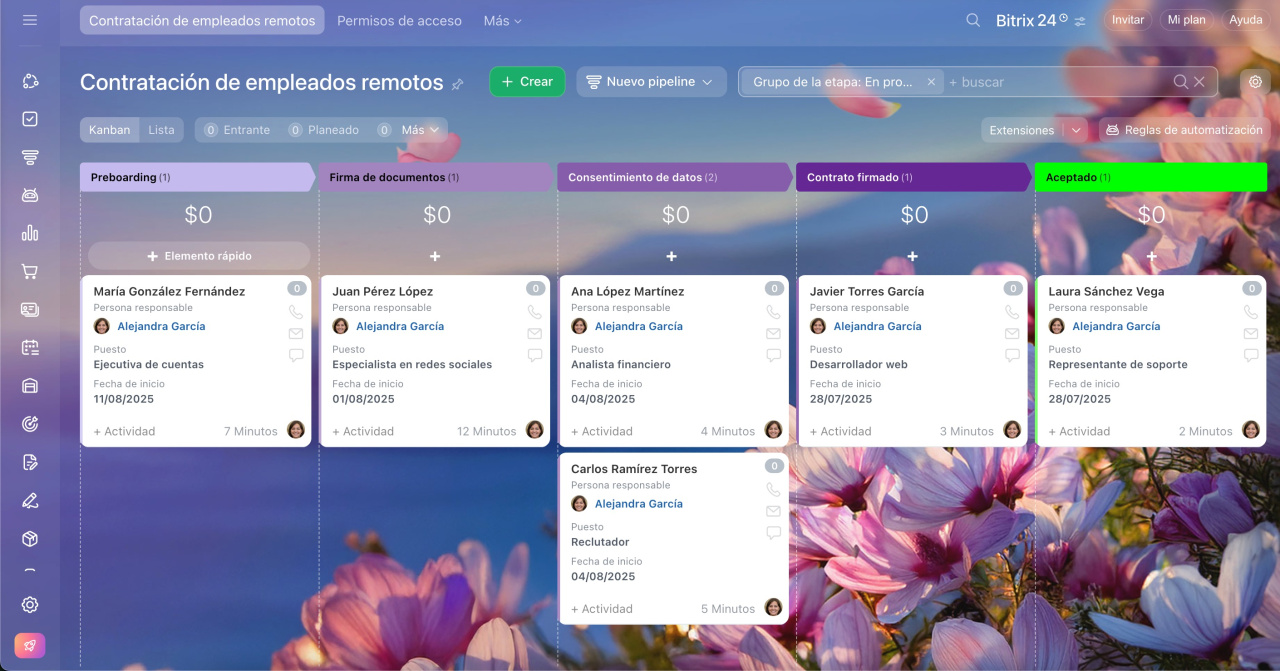Click the Bitrix 24 logo

[1026, 20]
